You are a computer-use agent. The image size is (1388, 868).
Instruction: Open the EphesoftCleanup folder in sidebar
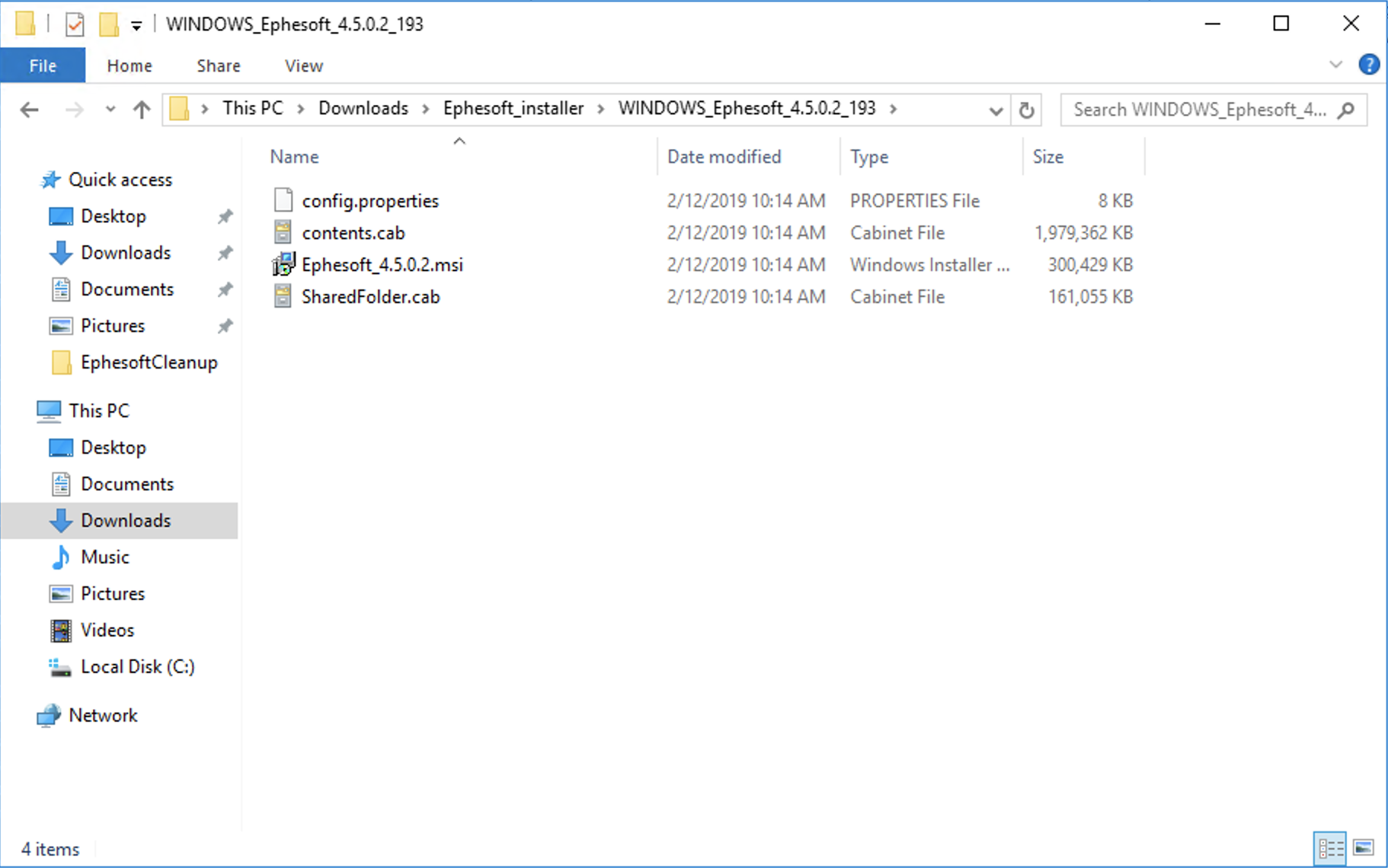[149, 362]
